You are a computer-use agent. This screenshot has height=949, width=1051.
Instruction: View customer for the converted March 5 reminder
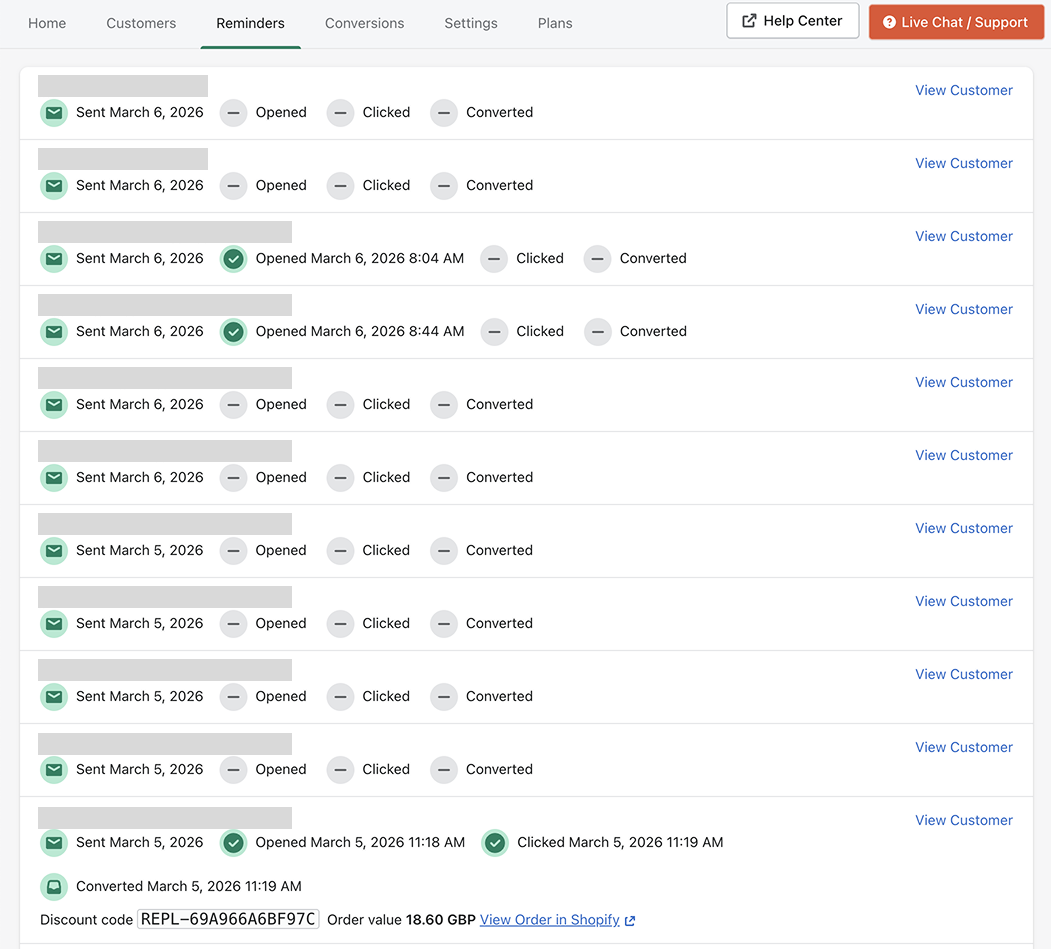(x=964, y=820)
